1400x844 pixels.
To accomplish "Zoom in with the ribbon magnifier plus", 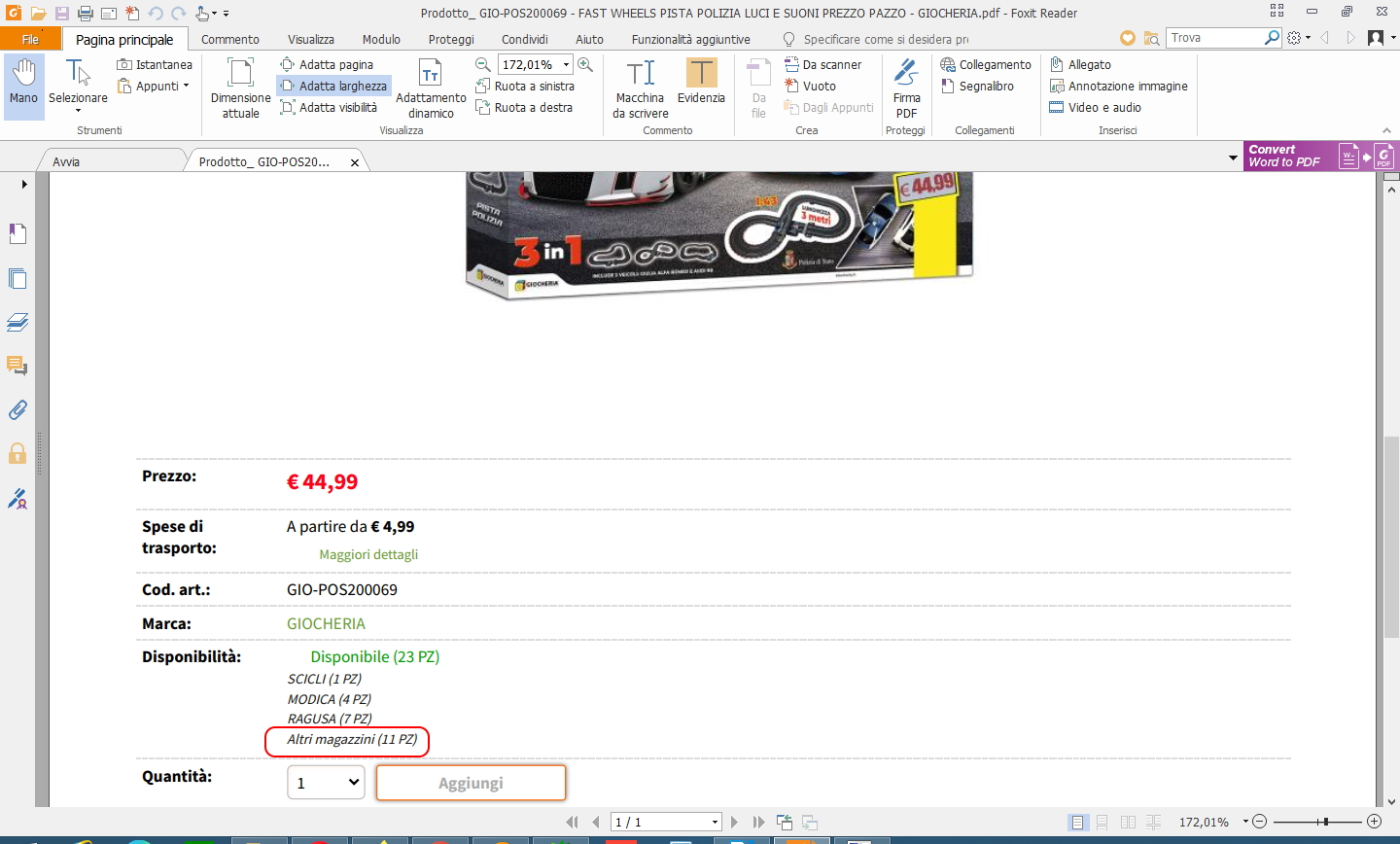I will pos(585,64).
